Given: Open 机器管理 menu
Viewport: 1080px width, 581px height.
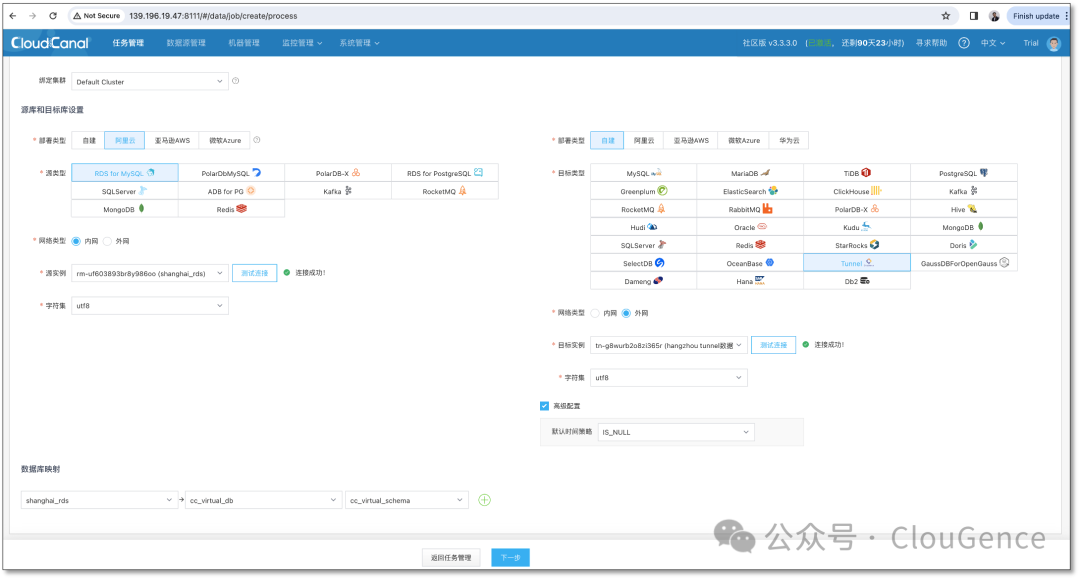Looking at the screenshot, I should pos(244,43).
